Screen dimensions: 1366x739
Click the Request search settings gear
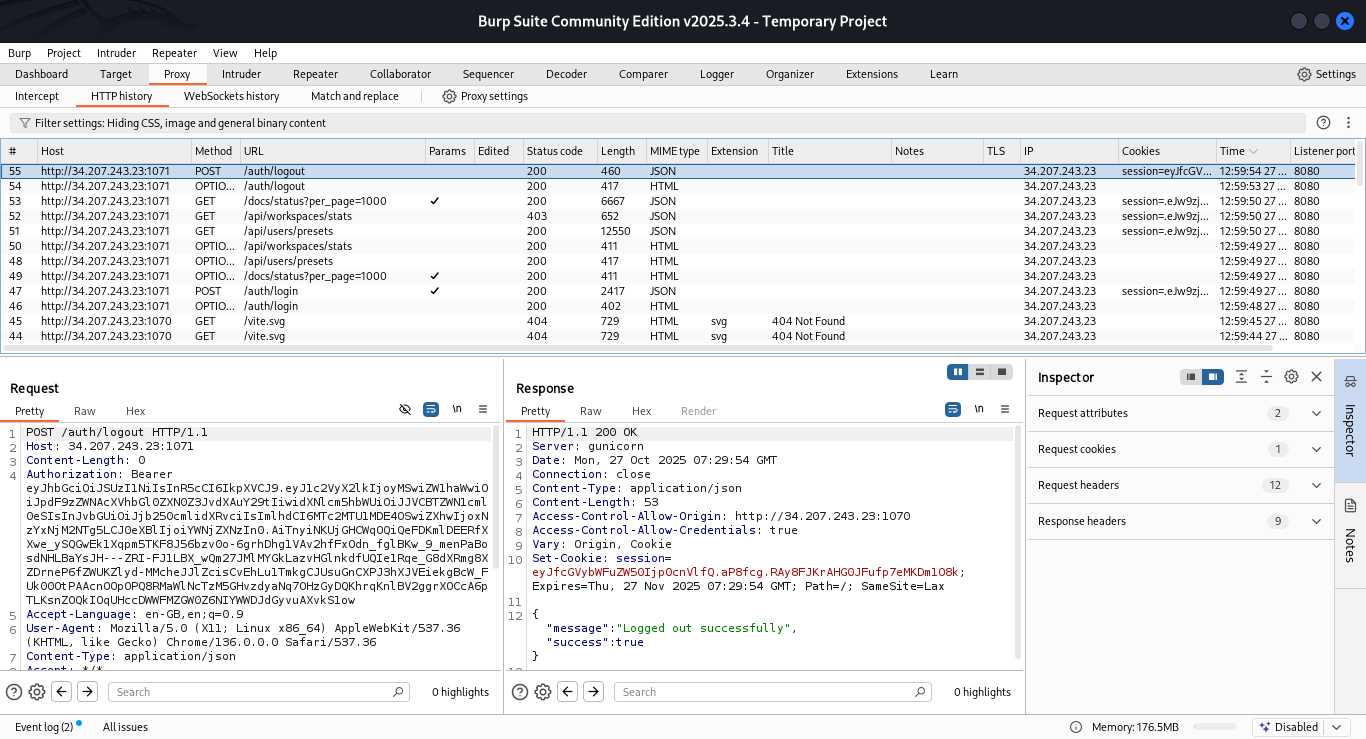(37, 692)
